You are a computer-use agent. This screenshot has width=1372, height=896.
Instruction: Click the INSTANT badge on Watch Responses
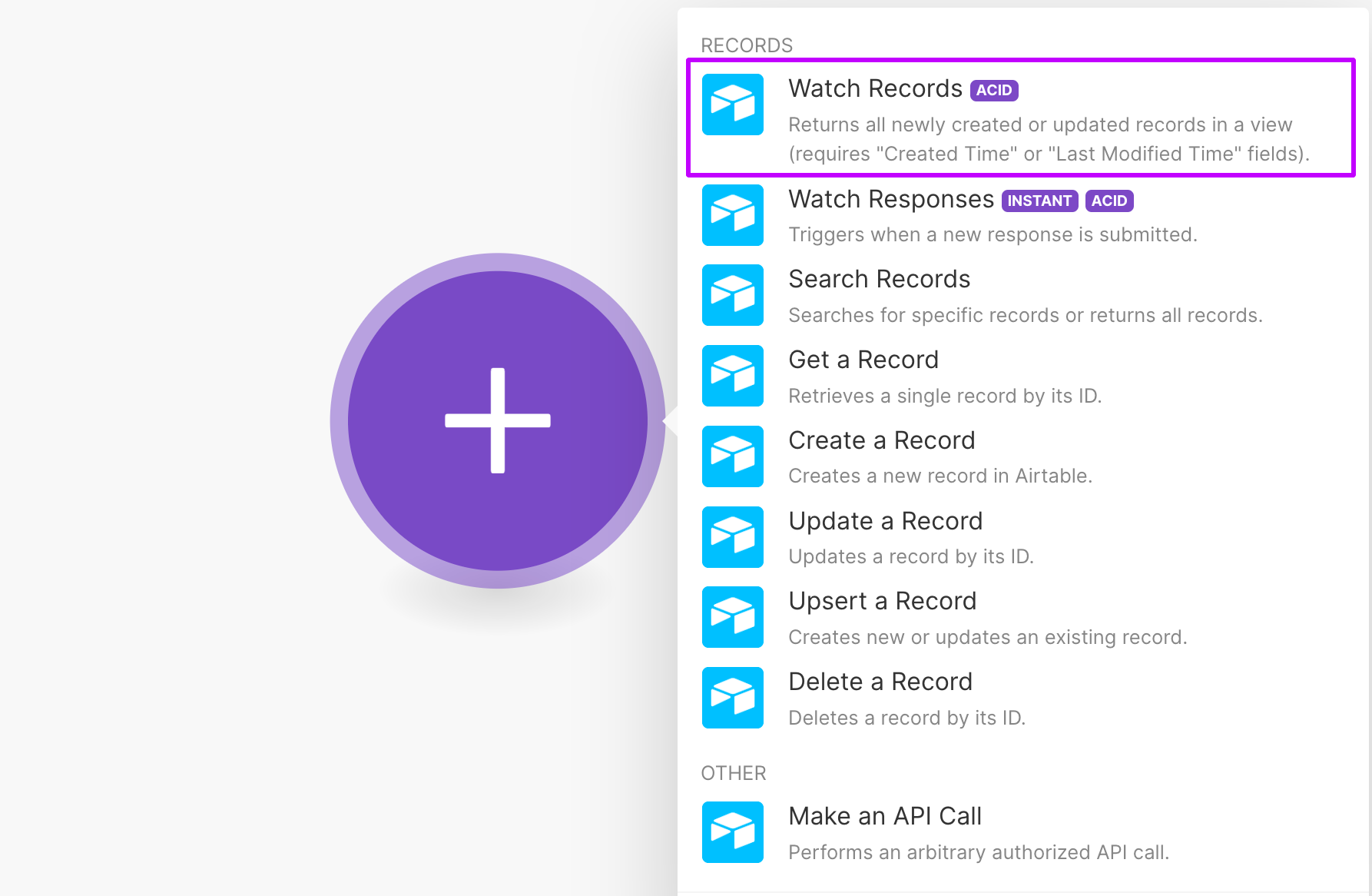coord(1039,201)
